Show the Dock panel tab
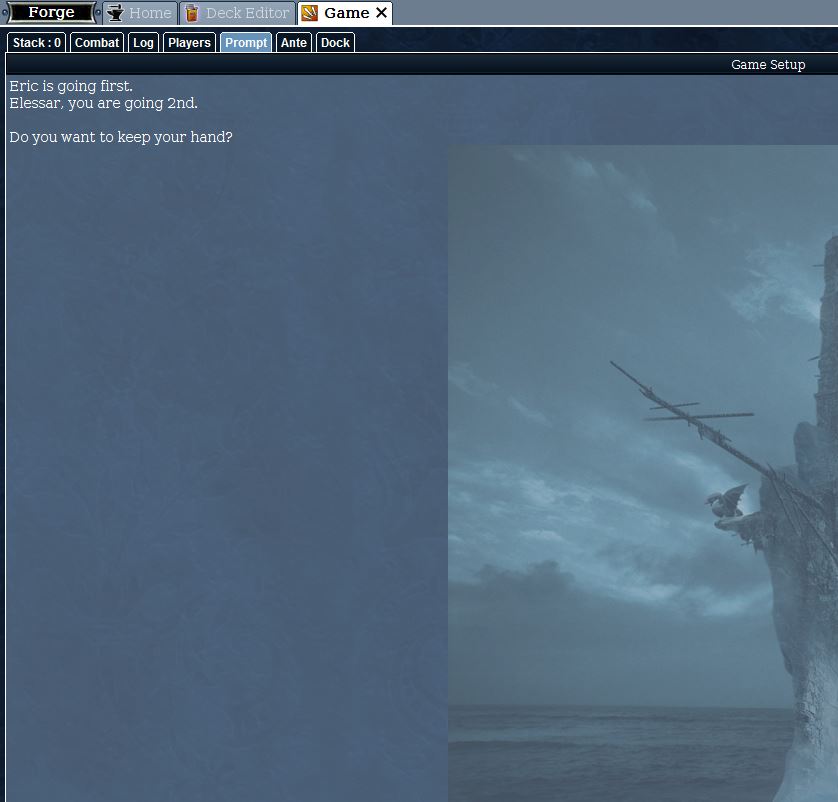The width and height of the screenshot is (838, 802). 335,43
